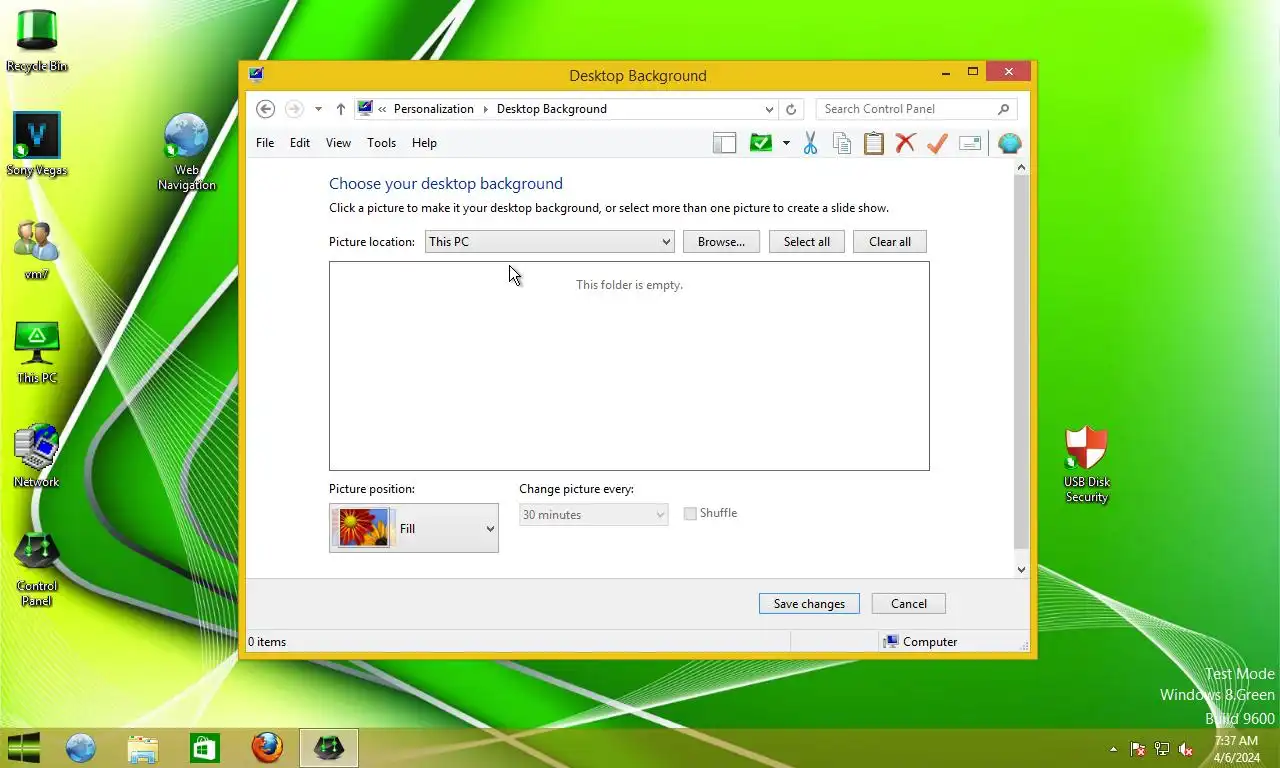Image resolution: width=1280 pixels, height=768 pixels.
Task: Click the Browse... button
Action: tap(721, 242)
